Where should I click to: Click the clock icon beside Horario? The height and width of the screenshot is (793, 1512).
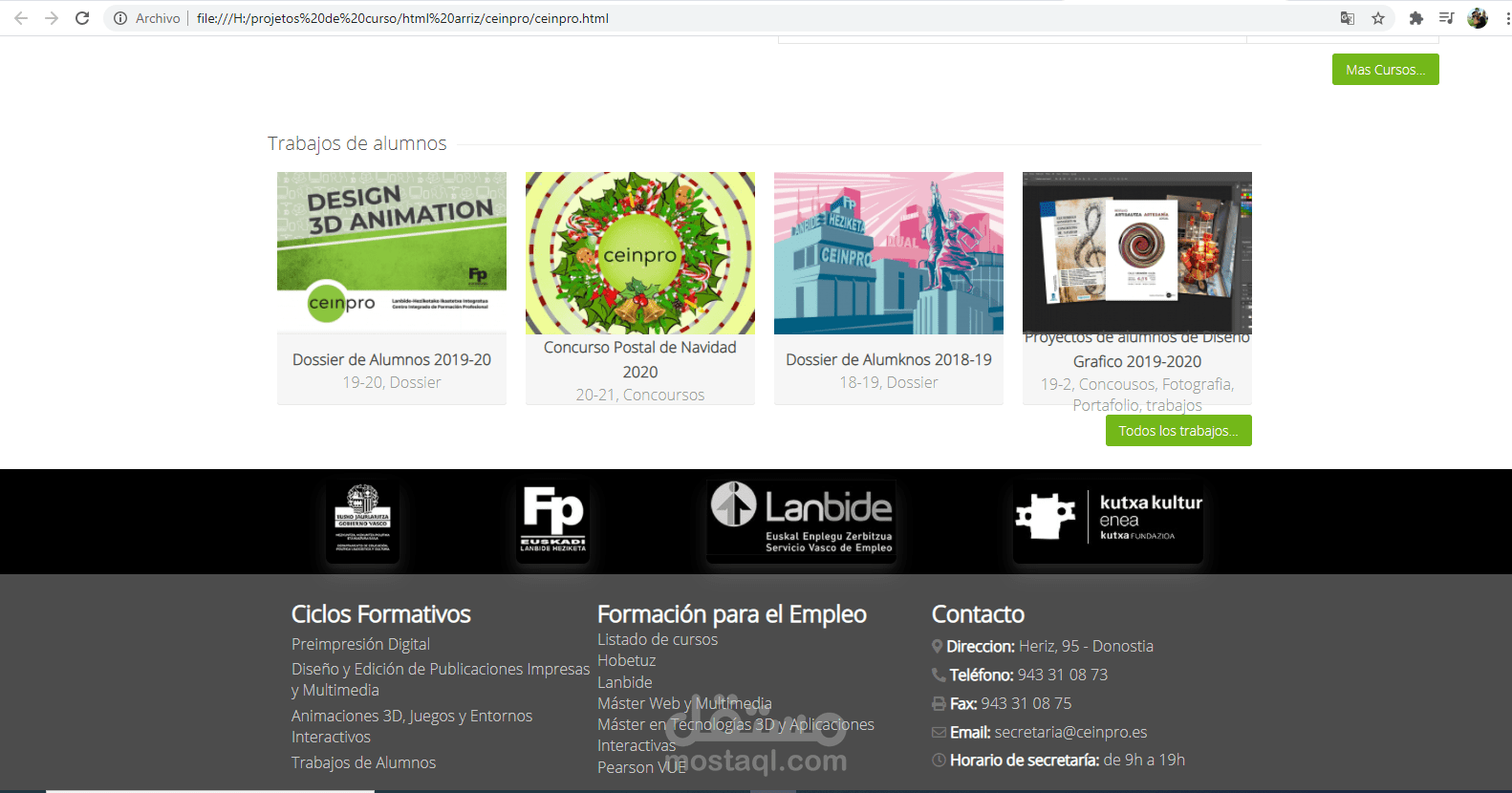939,761
